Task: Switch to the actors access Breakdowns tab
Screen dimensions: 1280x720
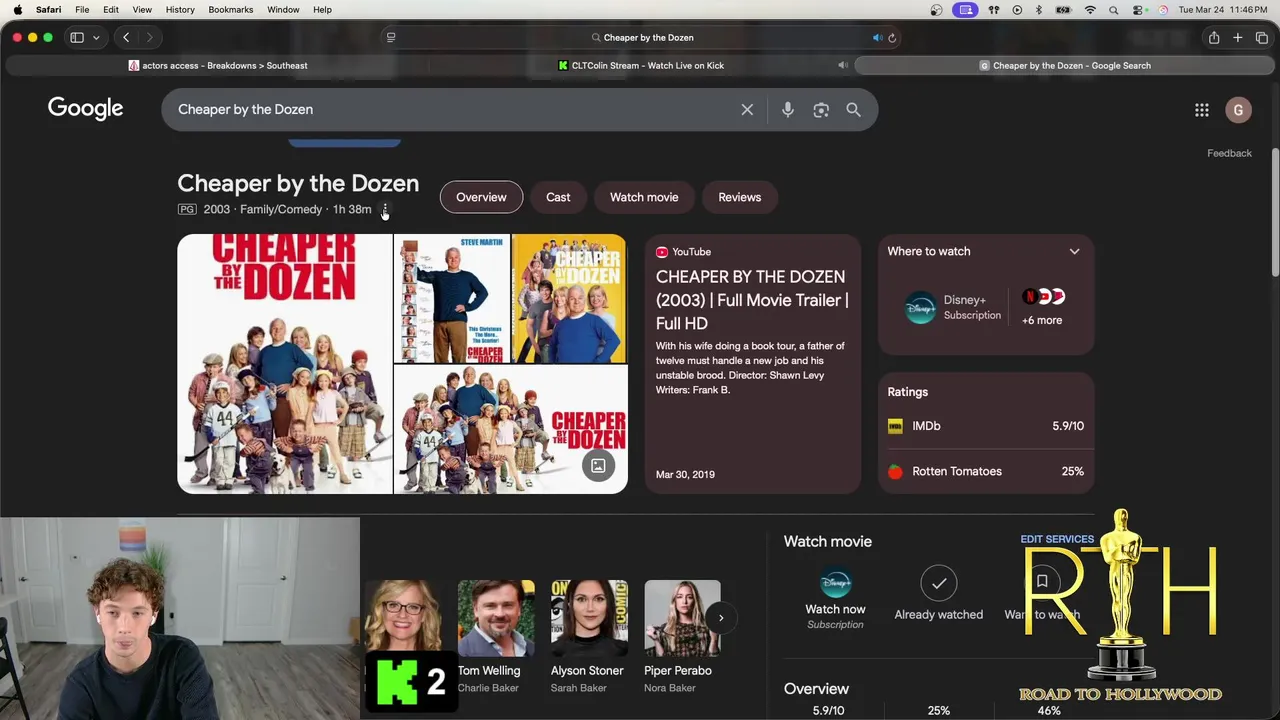Action: (x=218, y=65)
